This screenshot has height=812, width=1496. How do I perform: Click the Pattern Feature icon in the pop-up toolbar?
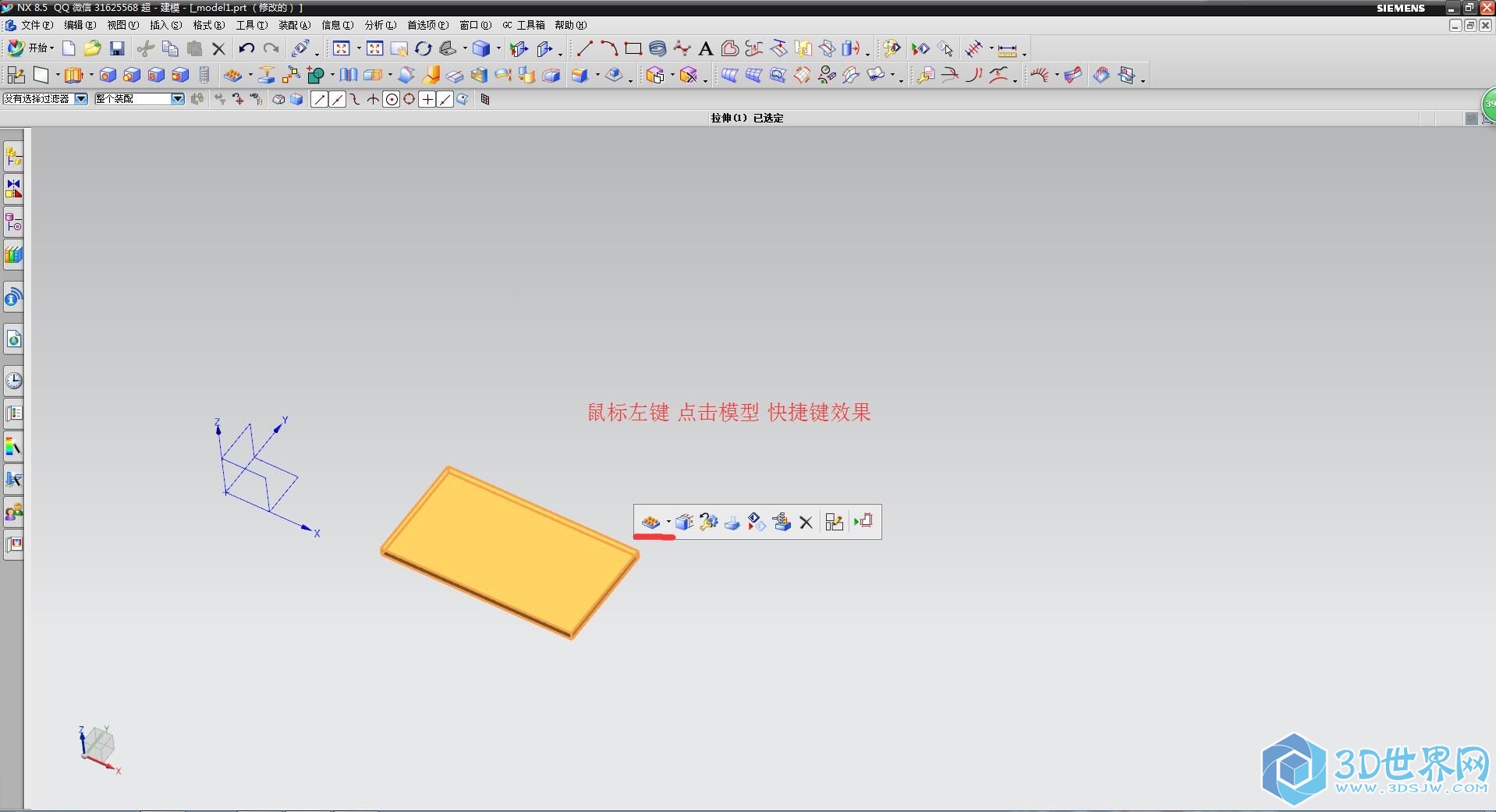click(x=651, y=522)
